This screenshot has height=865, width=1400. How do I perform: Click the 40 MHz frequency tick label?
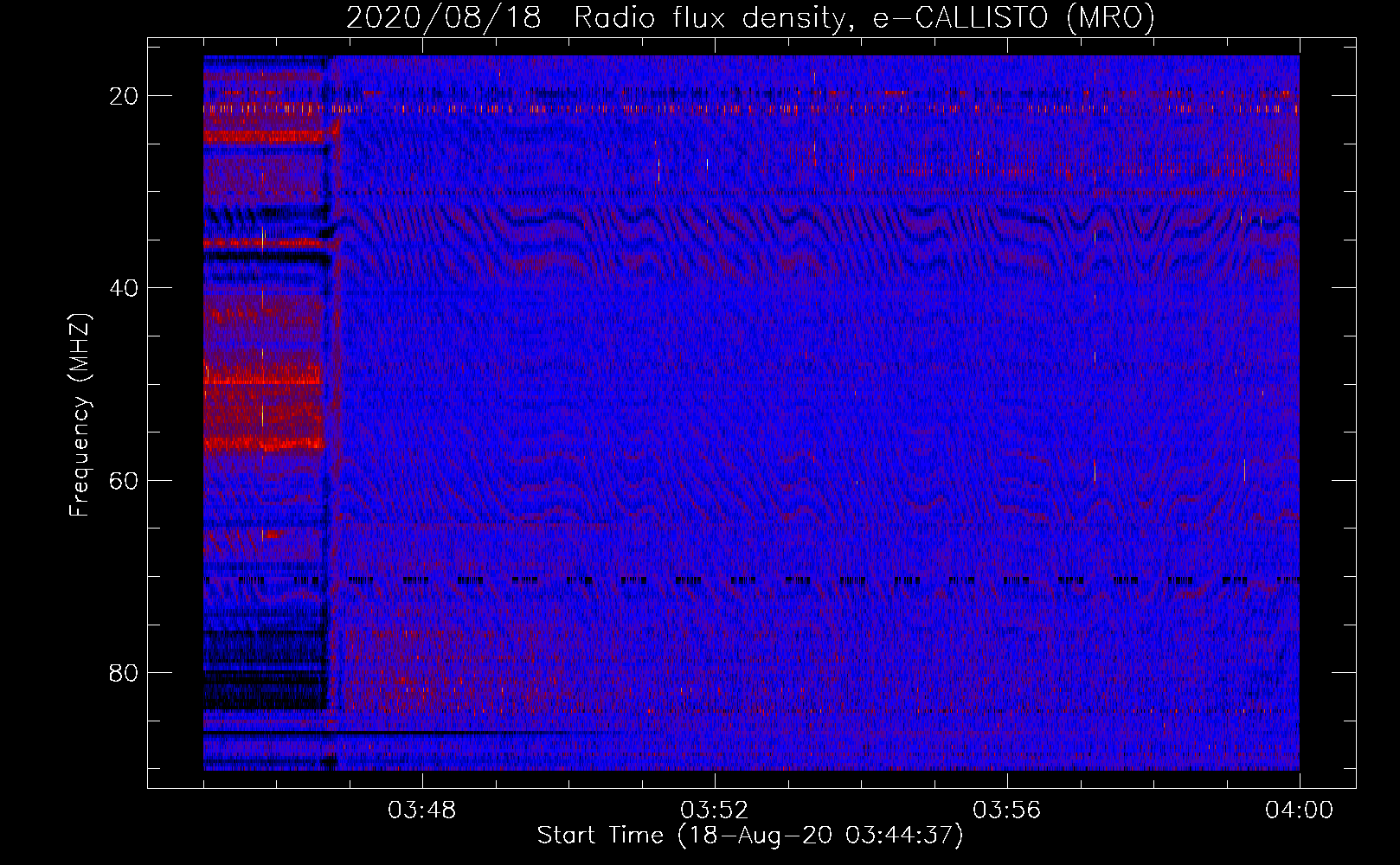click(124, 288)
